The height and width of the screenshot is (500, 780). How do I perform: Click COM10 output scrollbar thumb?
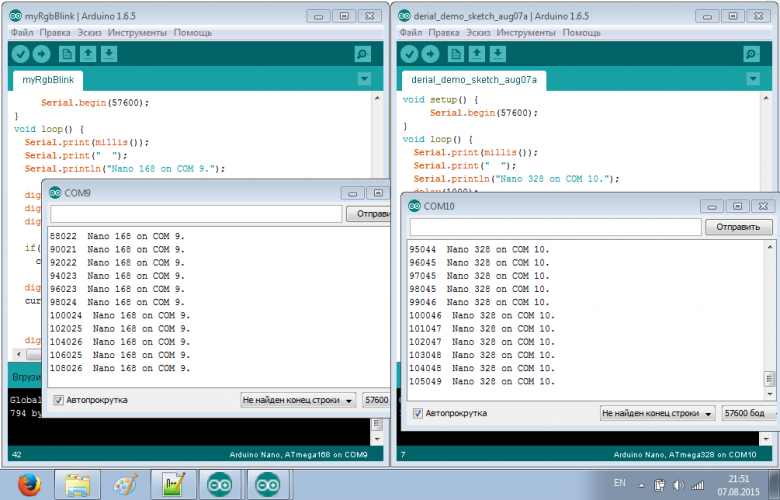pos(769,379)
